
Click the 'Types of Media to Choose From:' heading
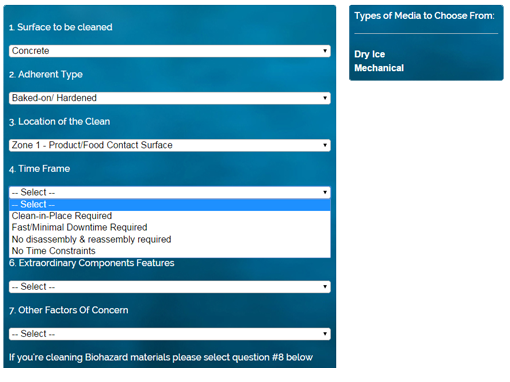[424, 16]
